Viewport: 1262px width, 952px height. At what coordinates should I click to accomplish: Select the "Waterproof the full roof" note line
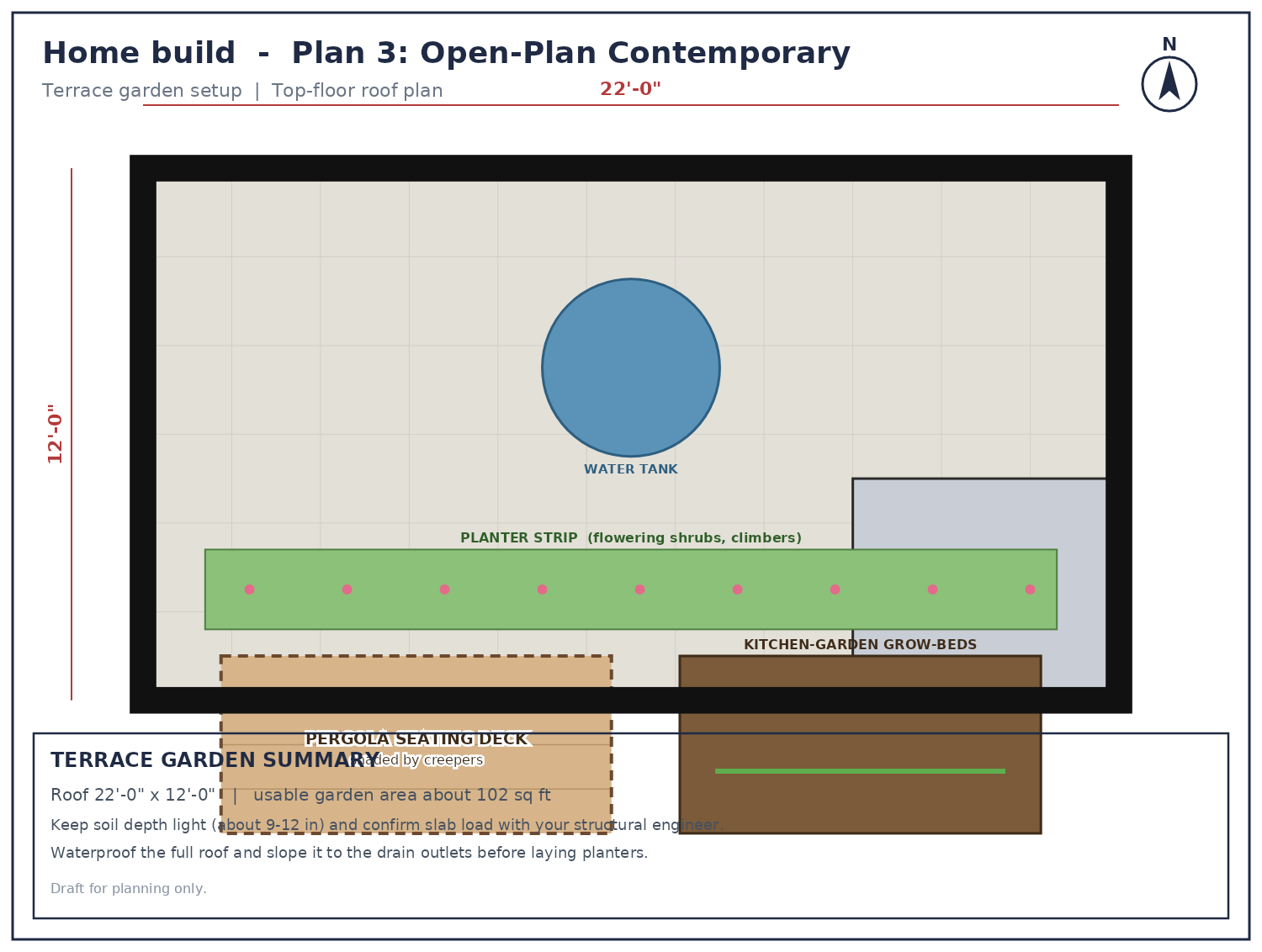pyautogui.click(x=349, y=853)
